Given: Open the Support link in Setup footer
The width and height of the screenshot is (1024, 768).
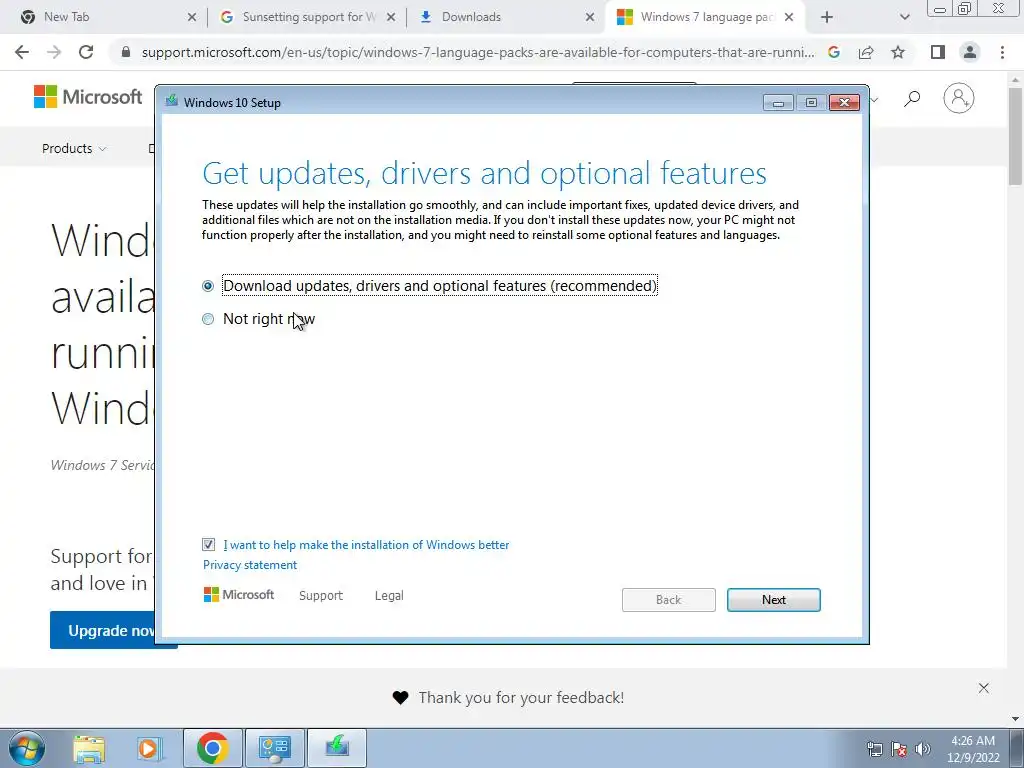Looking at the screenshot, I should pyautogui.click(x=321, y=596).
